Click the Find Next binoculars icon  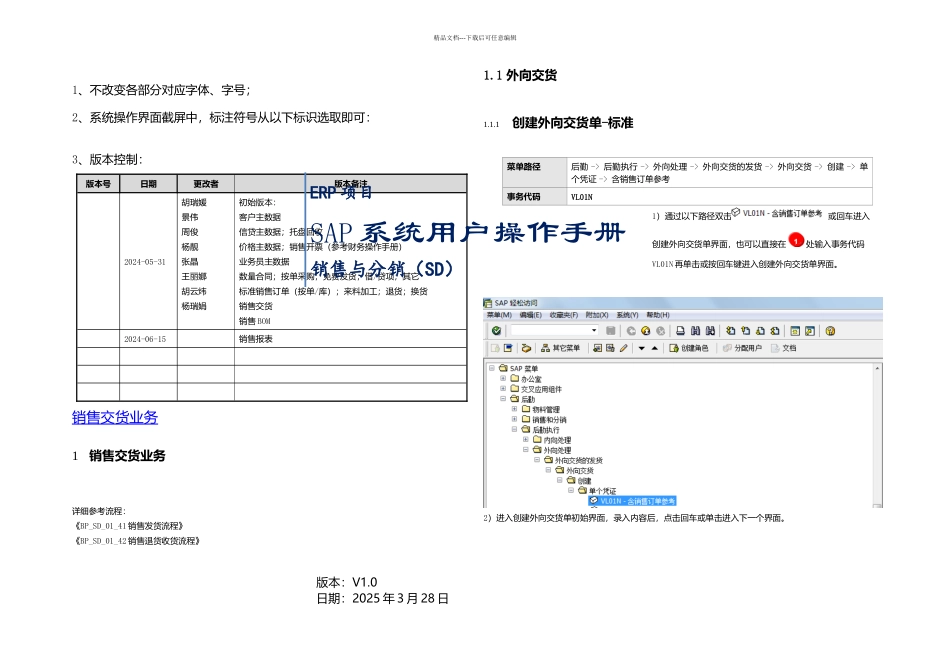(x=710, y=331)
